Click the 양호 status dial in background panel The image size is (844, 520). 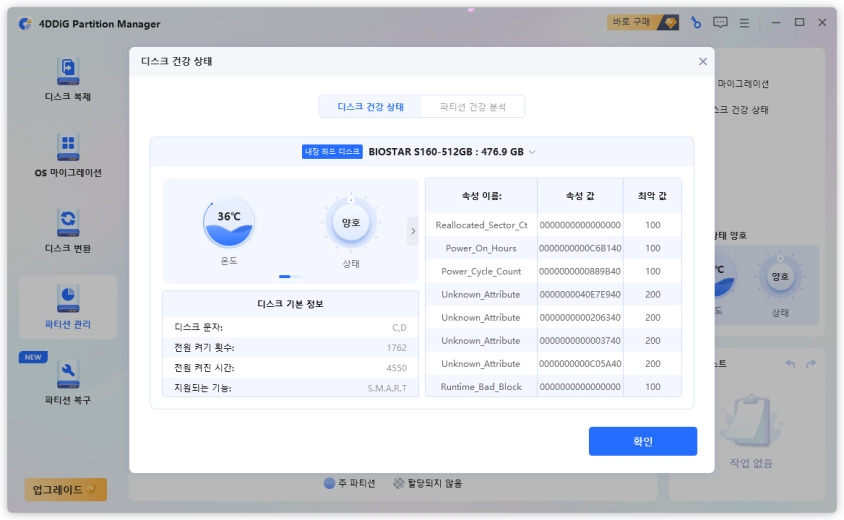[780, 277]
